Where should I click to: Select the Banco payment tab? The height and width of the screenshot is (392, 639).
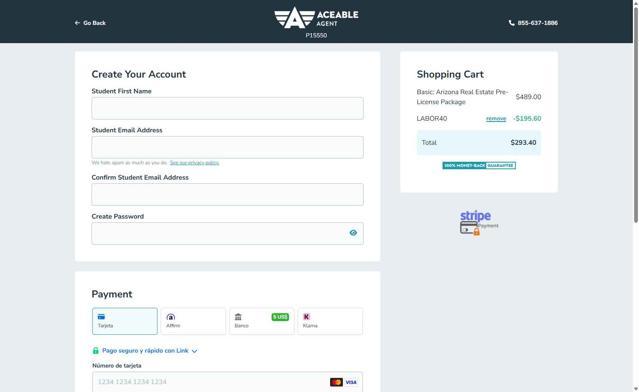point(261,321)
